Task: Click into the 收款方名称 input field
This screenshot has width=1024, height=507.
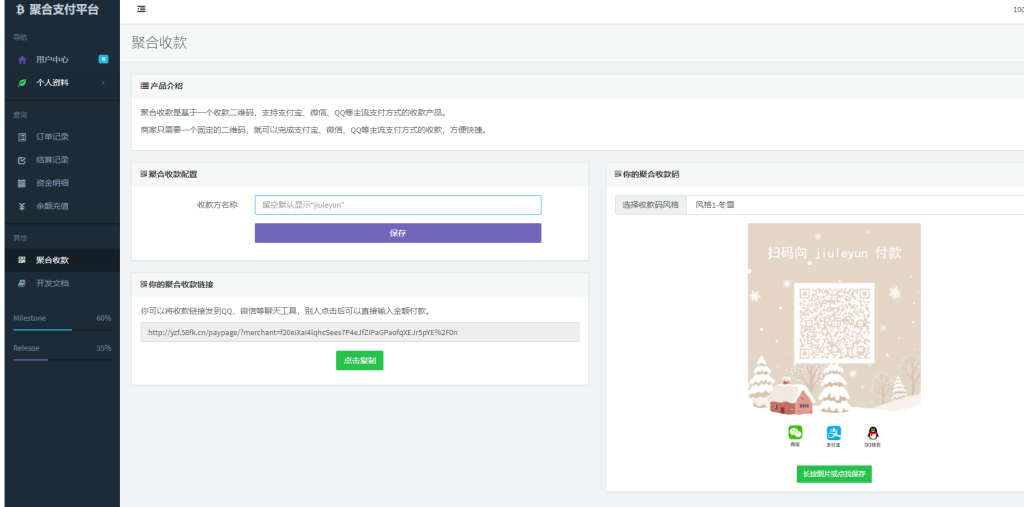Action: click(x=398, y=204)
